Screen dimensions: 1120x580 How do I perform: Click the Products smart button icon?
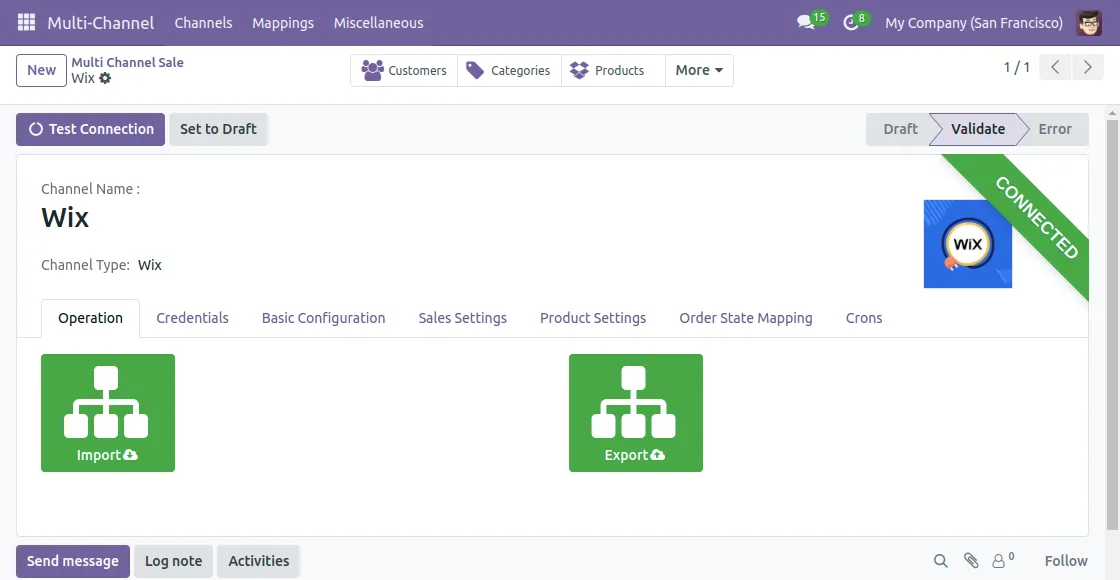click(x=578, y=70)
